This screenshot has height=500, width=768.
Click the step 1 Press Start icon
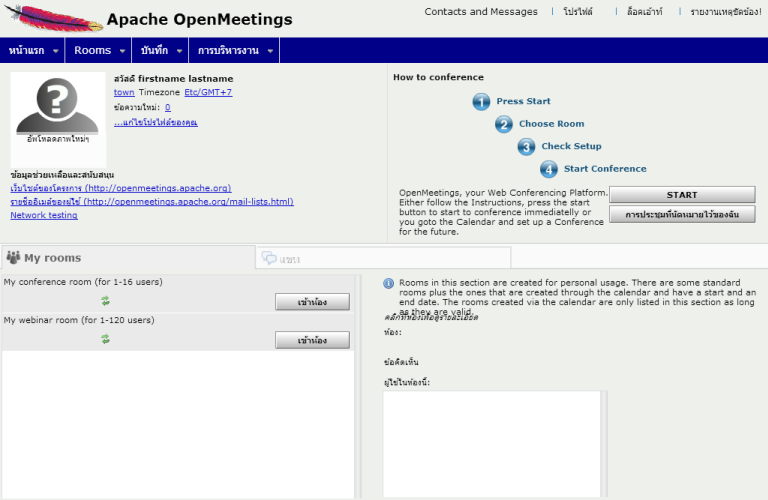tap(481, 102)
